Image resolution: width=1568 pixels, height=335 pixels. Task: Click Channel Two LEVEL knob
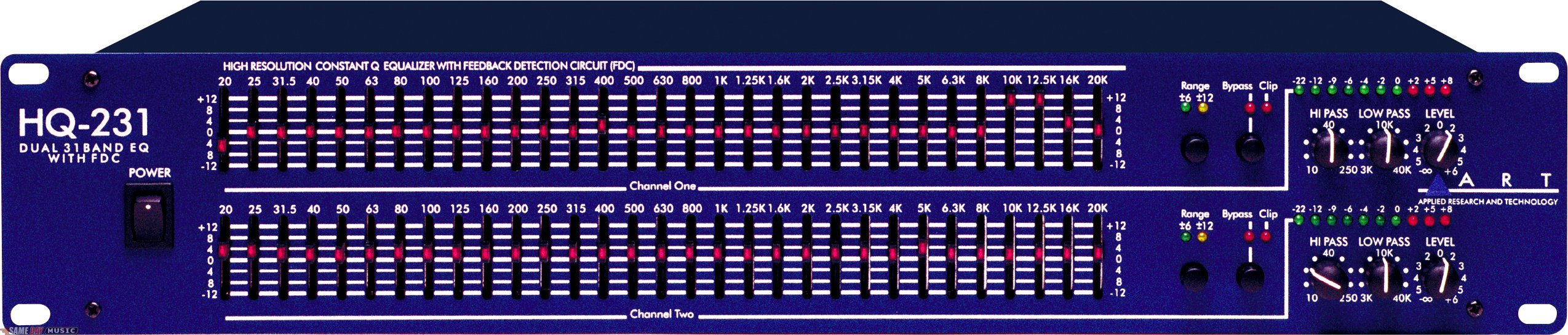[x=1440, y=278]
